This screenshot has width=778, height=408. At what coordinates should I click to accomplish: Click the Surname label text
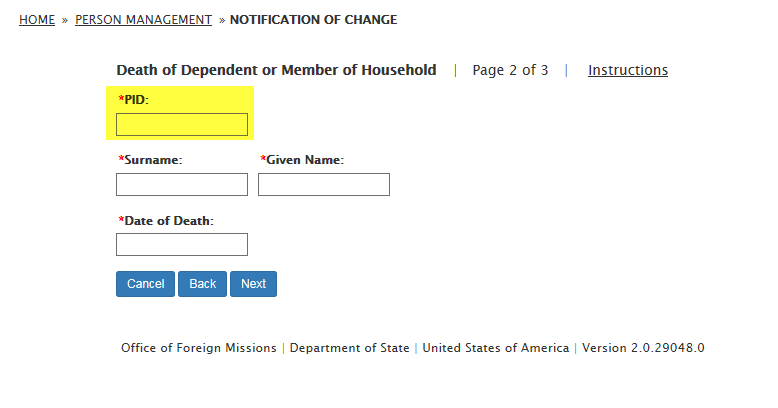point(153,160)
